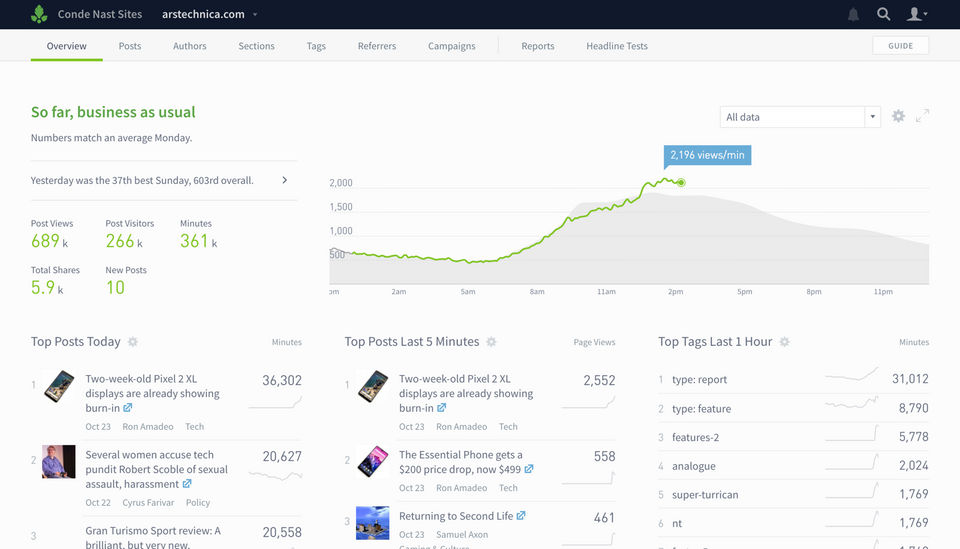Go to the Sections tab

[257, 46]
